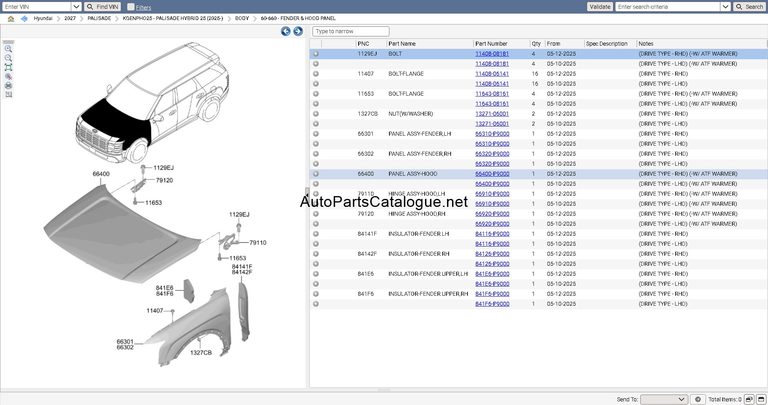Add the 11408-08181 RHD bolt row to the list

316,54
